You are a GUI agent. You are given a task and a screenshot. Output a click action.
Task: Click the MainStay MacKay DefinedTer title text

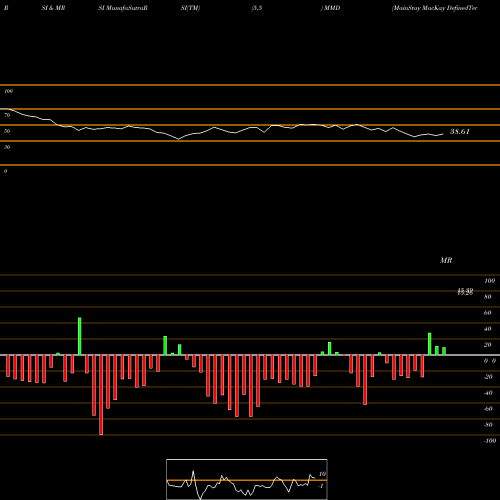click(x=435, y=8)
